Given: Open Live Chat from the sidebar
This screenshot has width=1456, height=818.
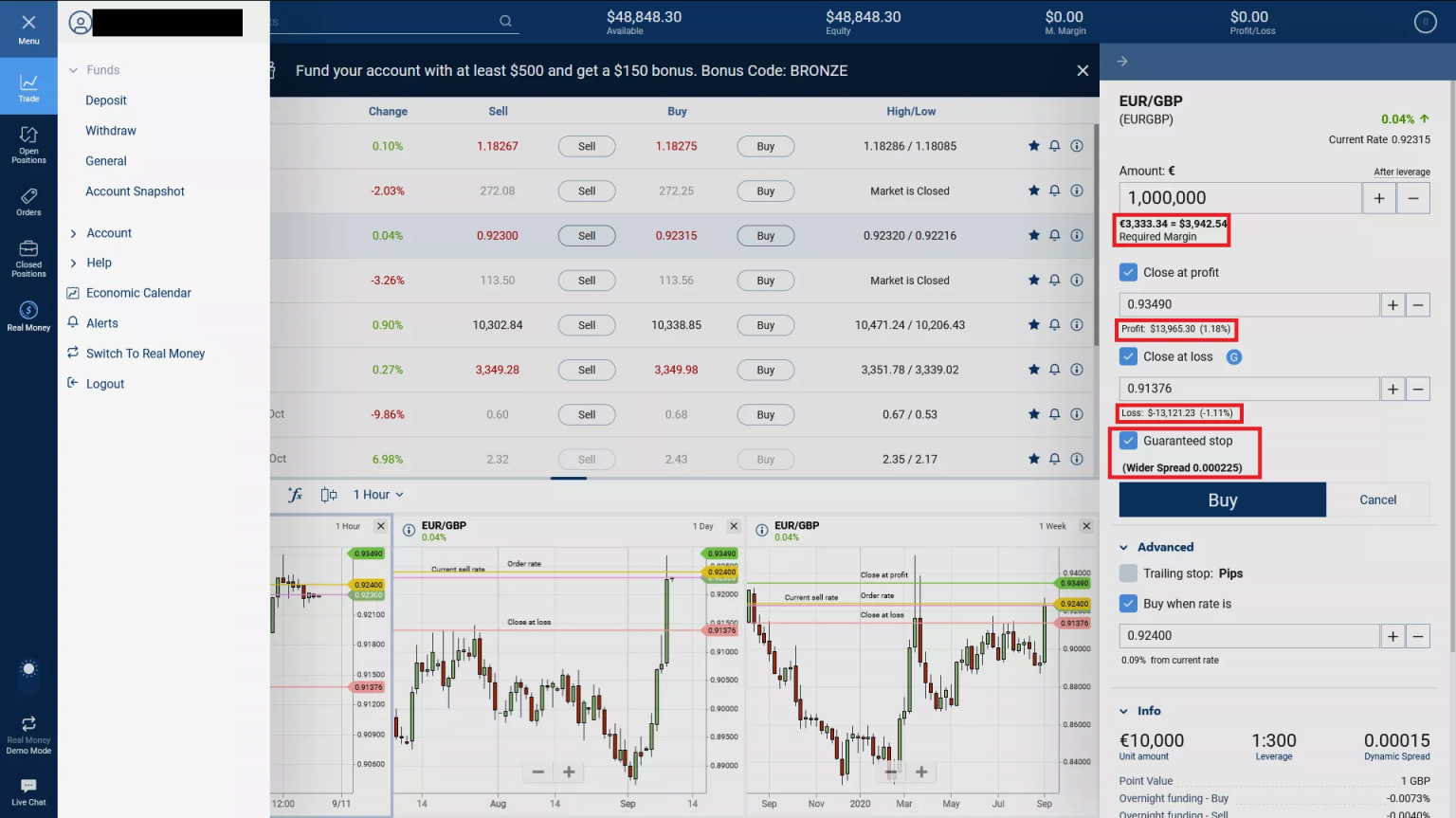Looking at the screenshot, I should tap(28, 791).
